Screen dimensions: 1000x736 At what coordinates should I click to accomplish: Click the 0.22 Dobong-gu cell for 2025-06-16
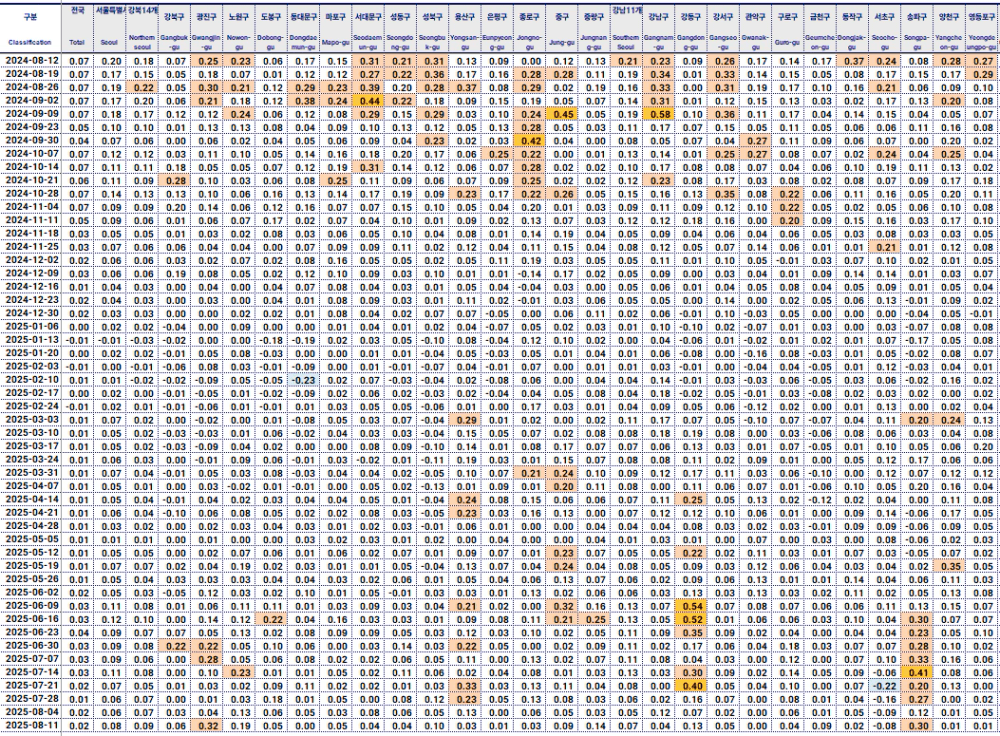[x=272, y=619]
